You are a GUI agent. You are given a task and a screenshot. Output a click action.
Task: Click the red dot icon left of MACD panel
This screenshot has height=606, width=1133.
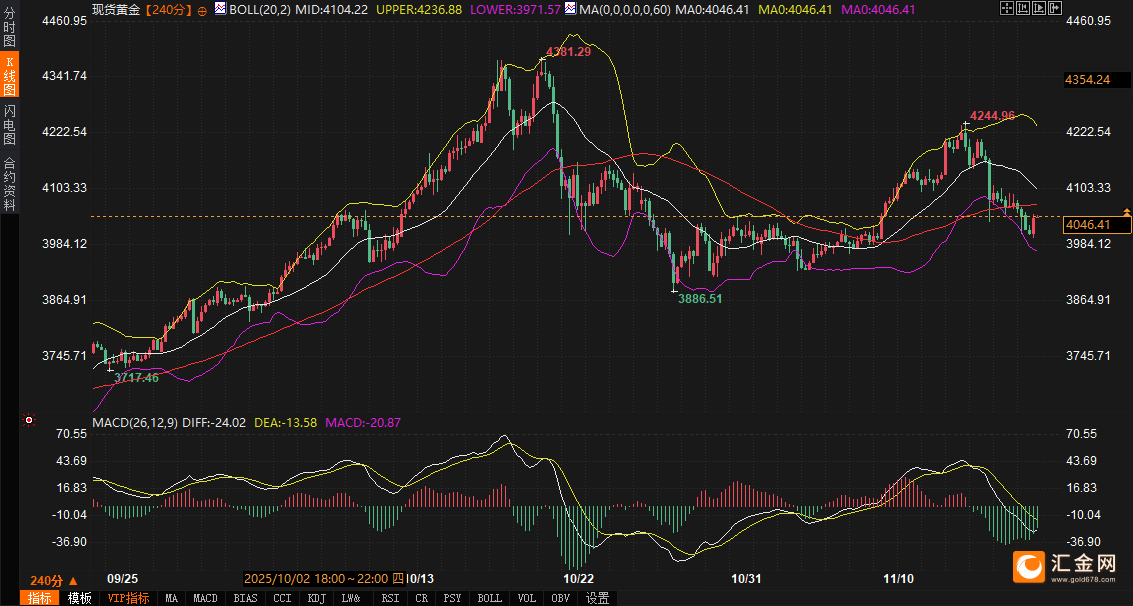tap(29, 420)
